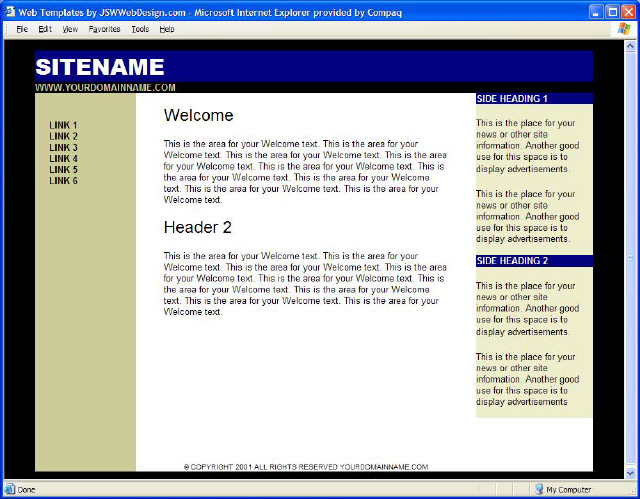This screenshot has height=499, width=640.
Task: Click the SIDE HEADING 1 bar
Action: tap(534, 98)
